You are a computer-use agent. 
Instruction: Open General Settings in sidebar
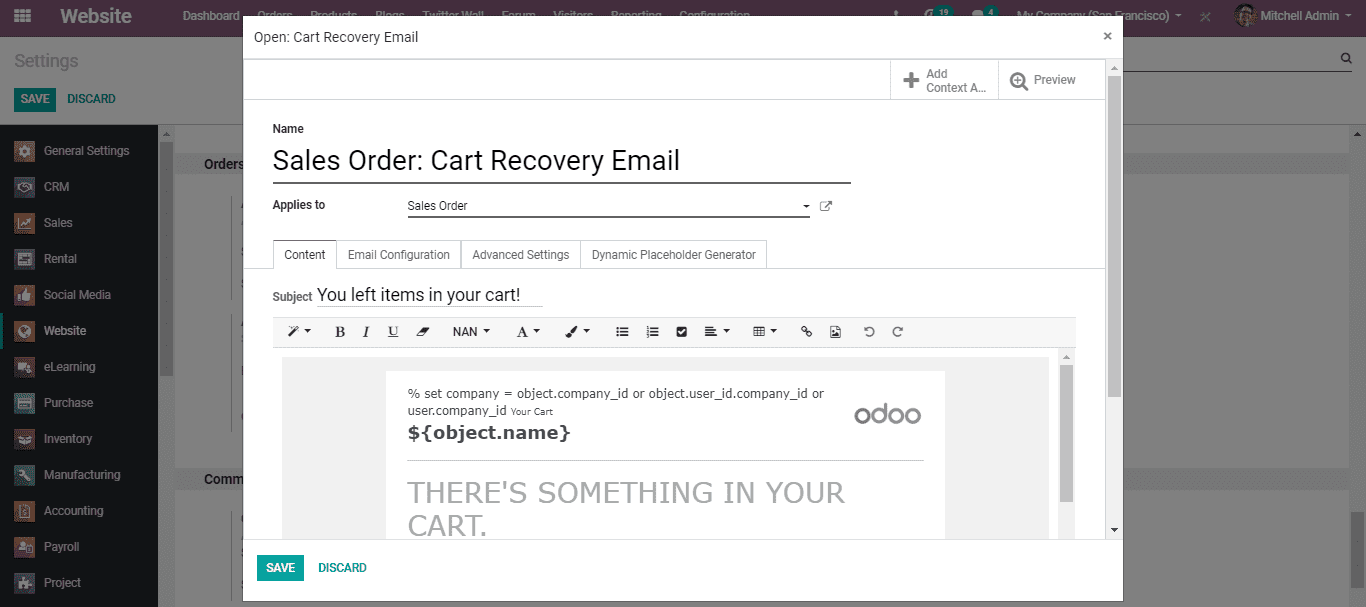pyautogui.click(x=79, y=151)
